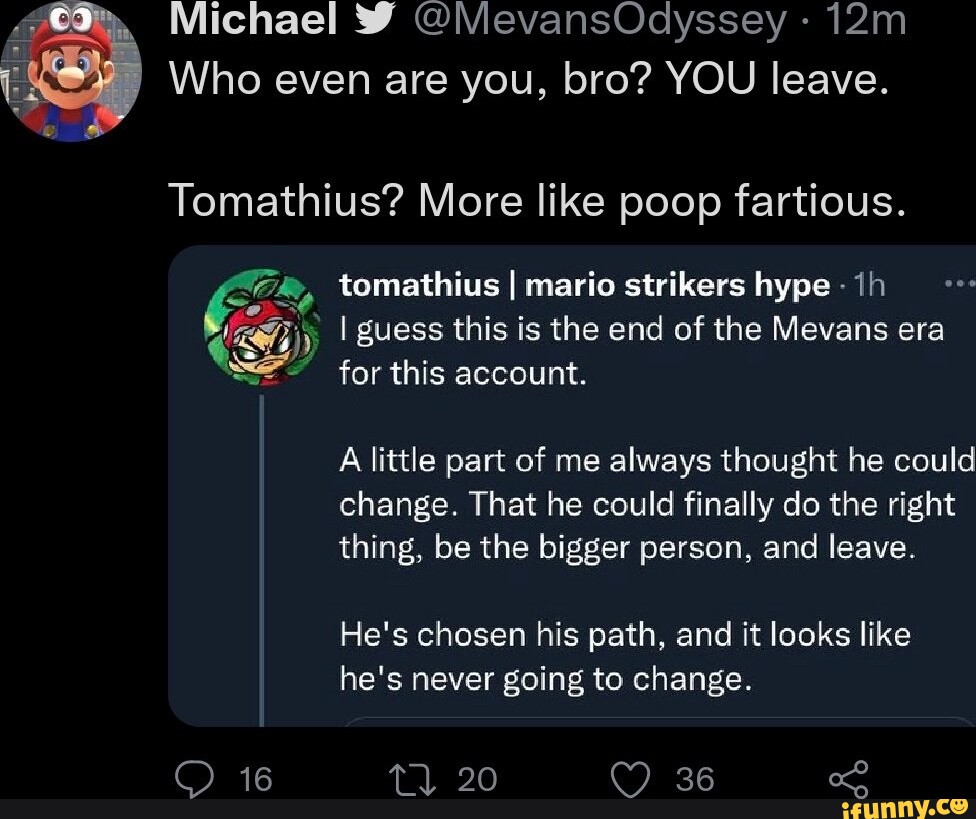
Task: Select the tweet text 'Who even are you, bro?'
Action: point(400,78)
